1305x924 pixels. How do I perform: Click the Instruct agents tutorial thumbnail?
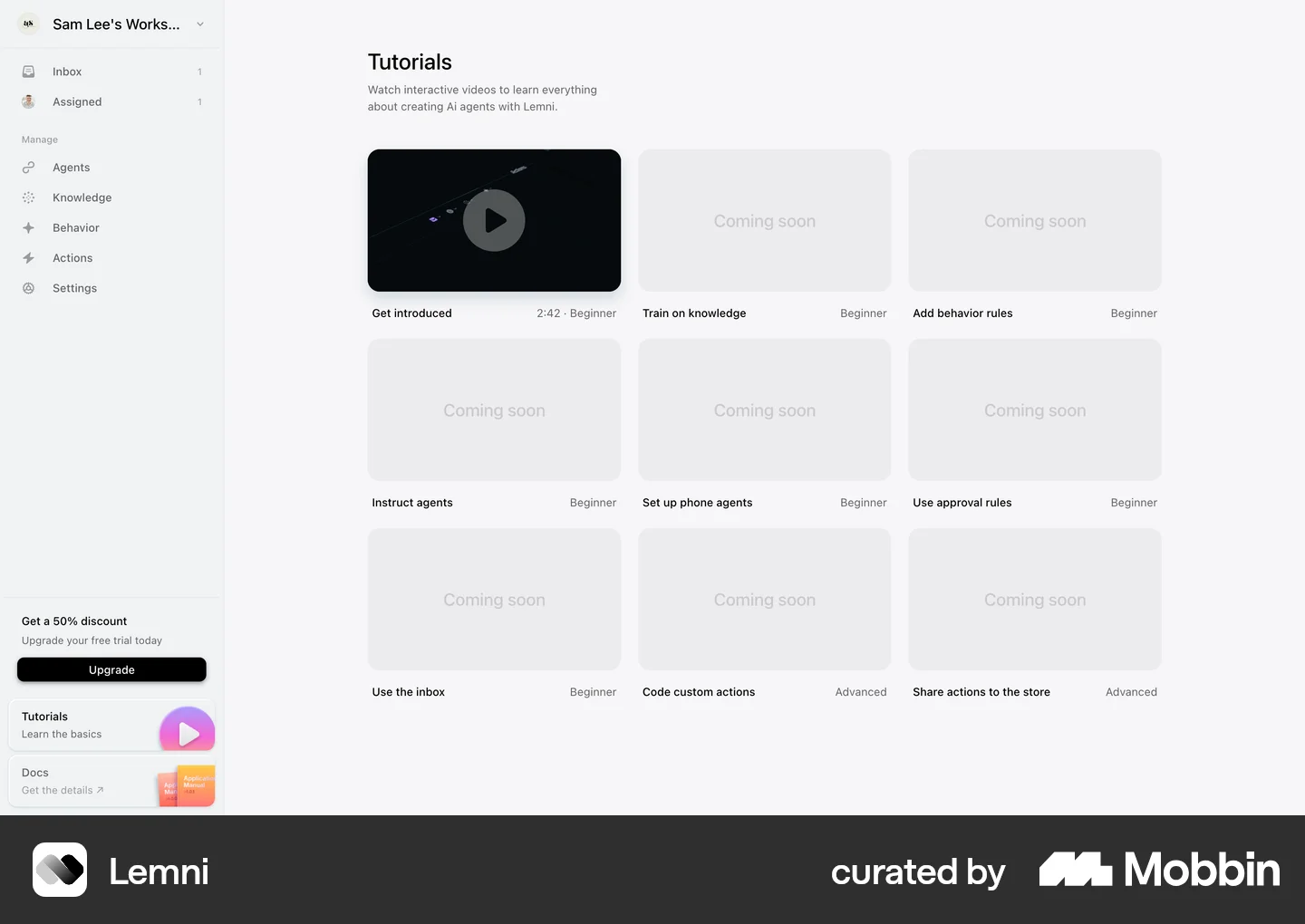[494, 409]
